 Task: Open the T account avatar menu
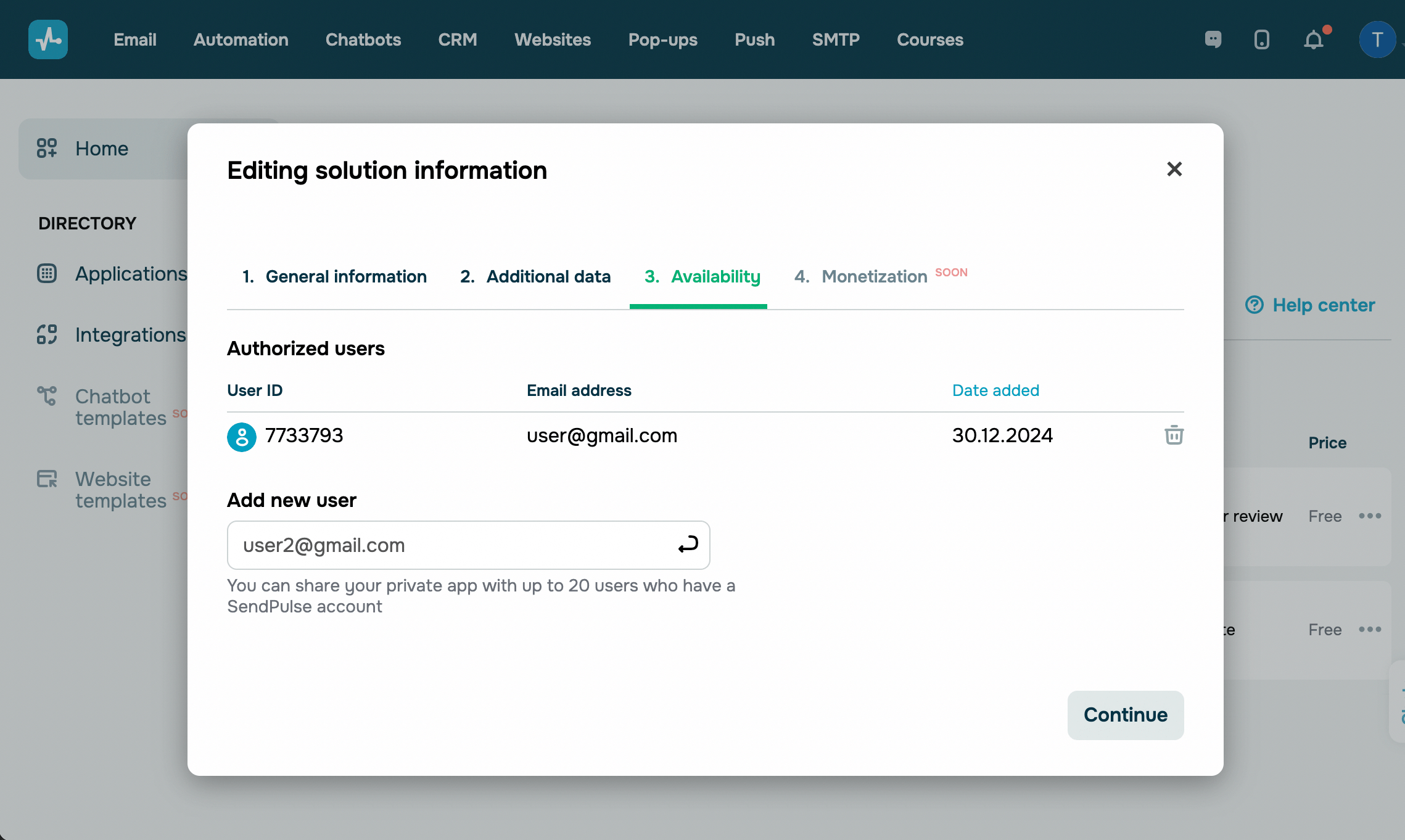point(1377,39)
